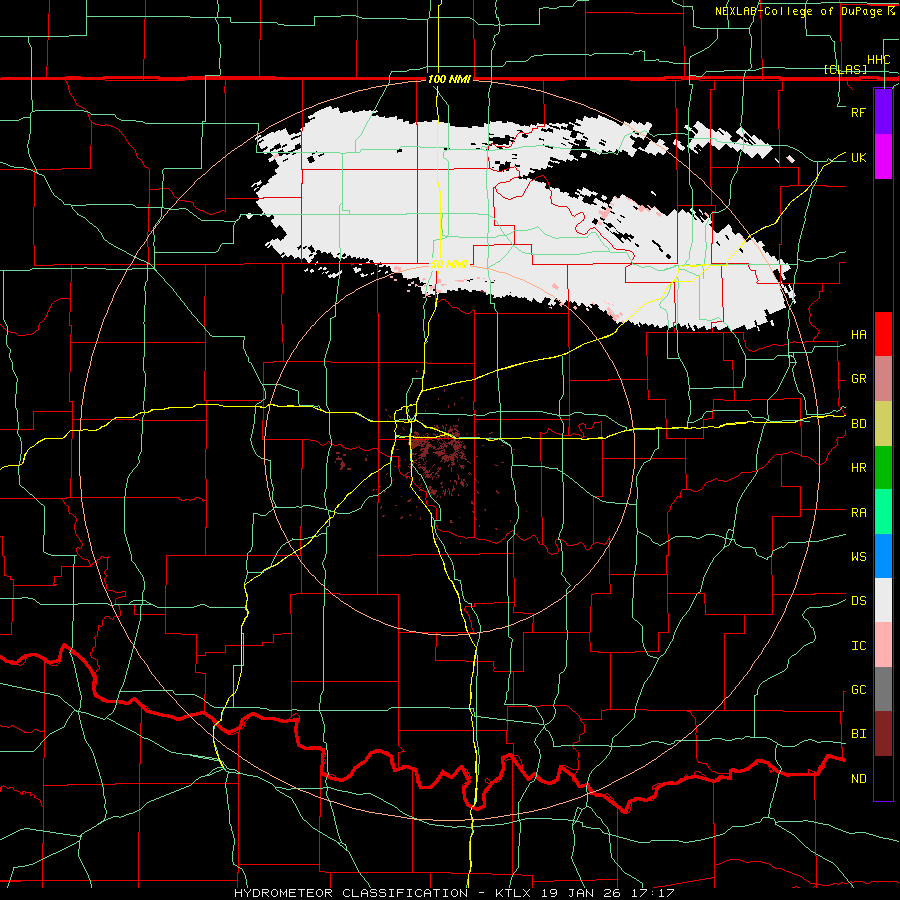Click the BD legend label

coord(858,424)
